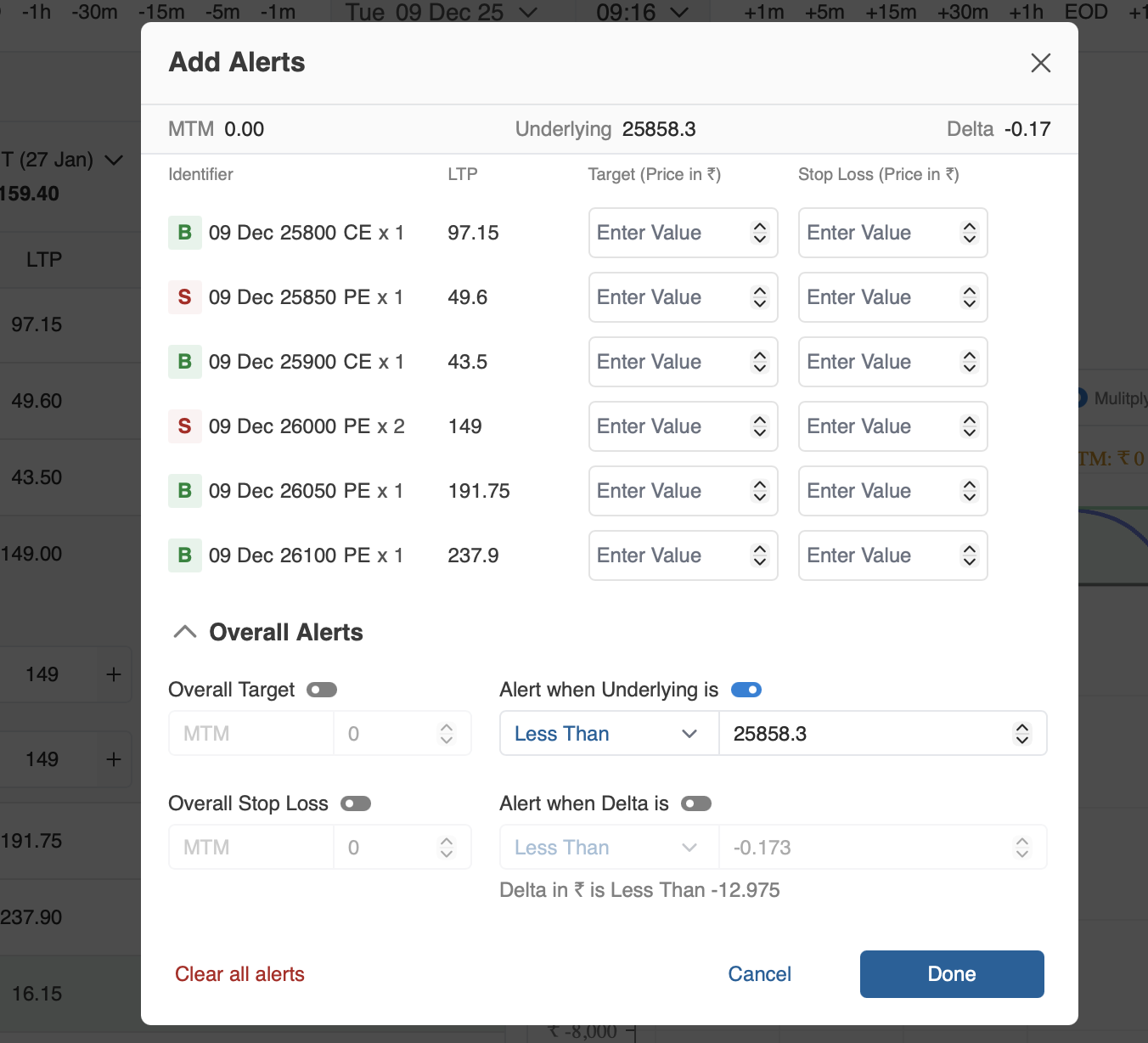
Task: Disable the Alert when Underlying toggle
Action: coord(746,690)
